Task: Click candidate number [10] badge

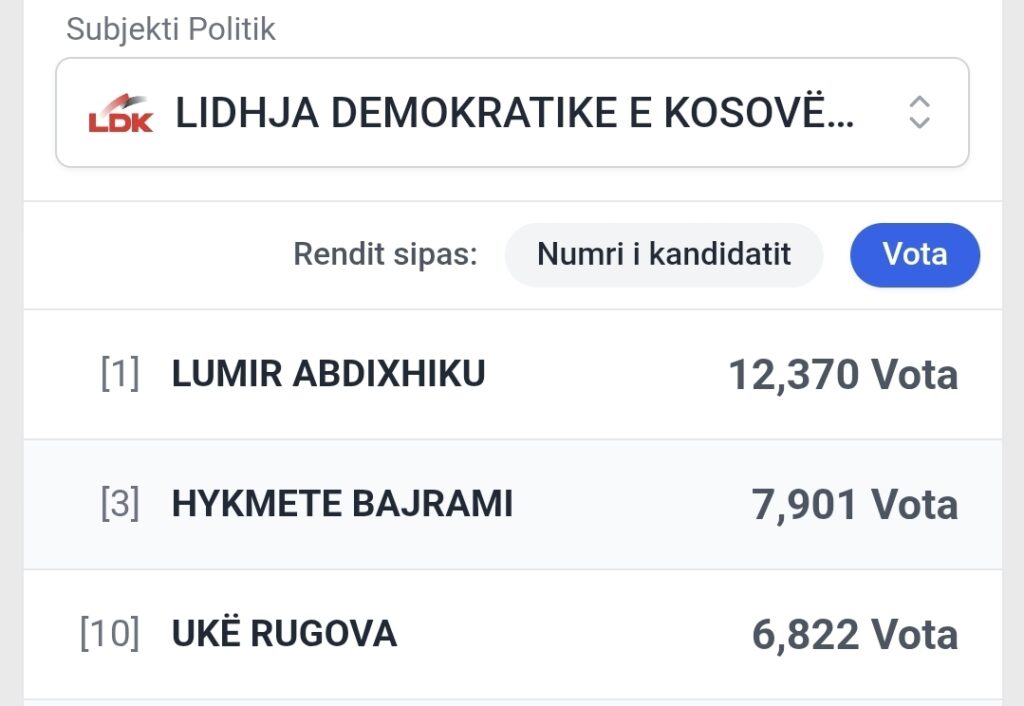Action: pos(110,634)
